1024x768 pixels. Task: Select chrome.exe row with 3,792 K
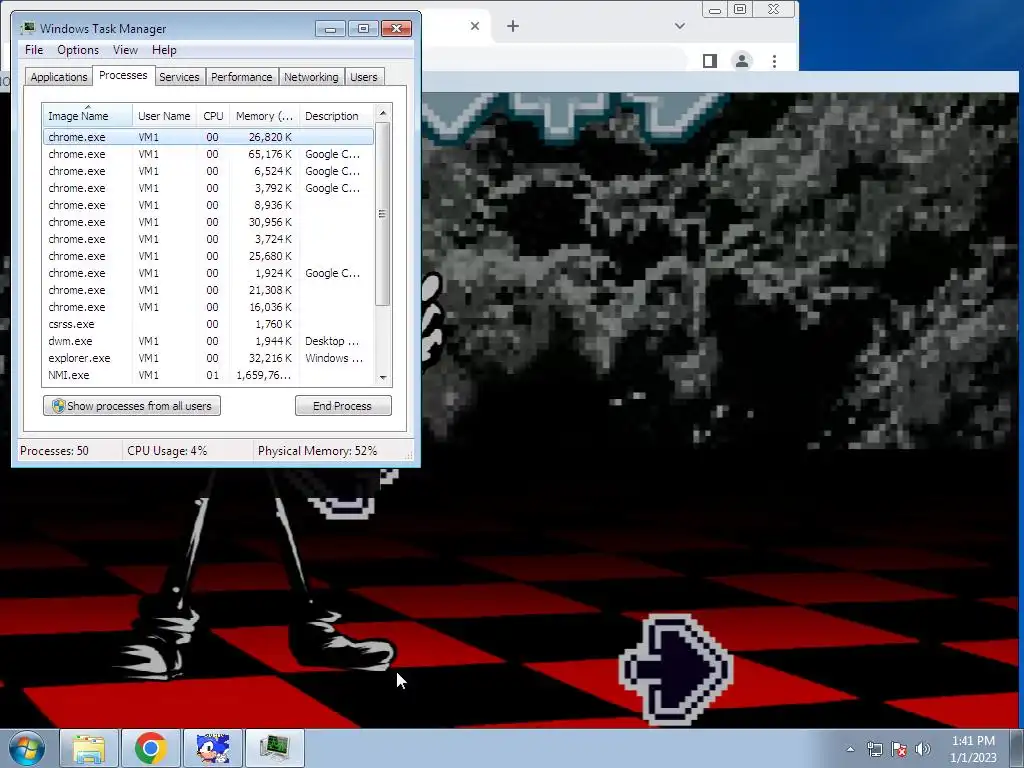tap(208, 188)
